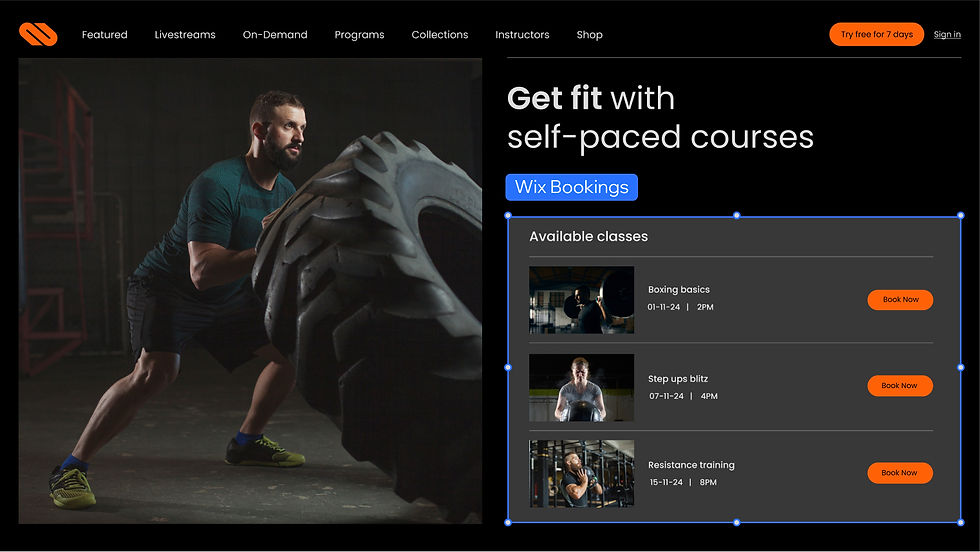Open the Featured menu item
This screenshot has height=552, width=980.
point(104,34)
